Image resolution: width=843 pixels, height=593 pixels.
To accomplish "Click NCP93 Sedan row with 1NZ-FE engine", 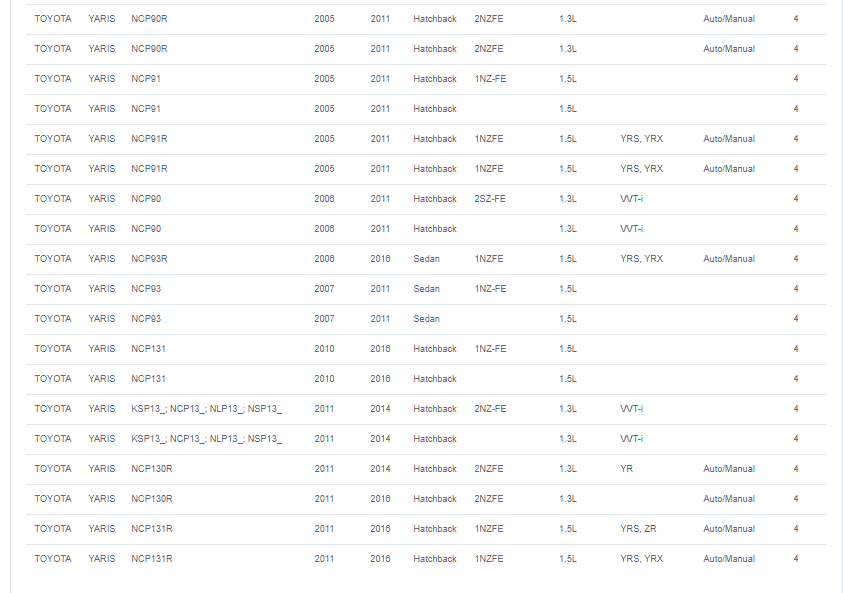I will [x=425, y=289].
